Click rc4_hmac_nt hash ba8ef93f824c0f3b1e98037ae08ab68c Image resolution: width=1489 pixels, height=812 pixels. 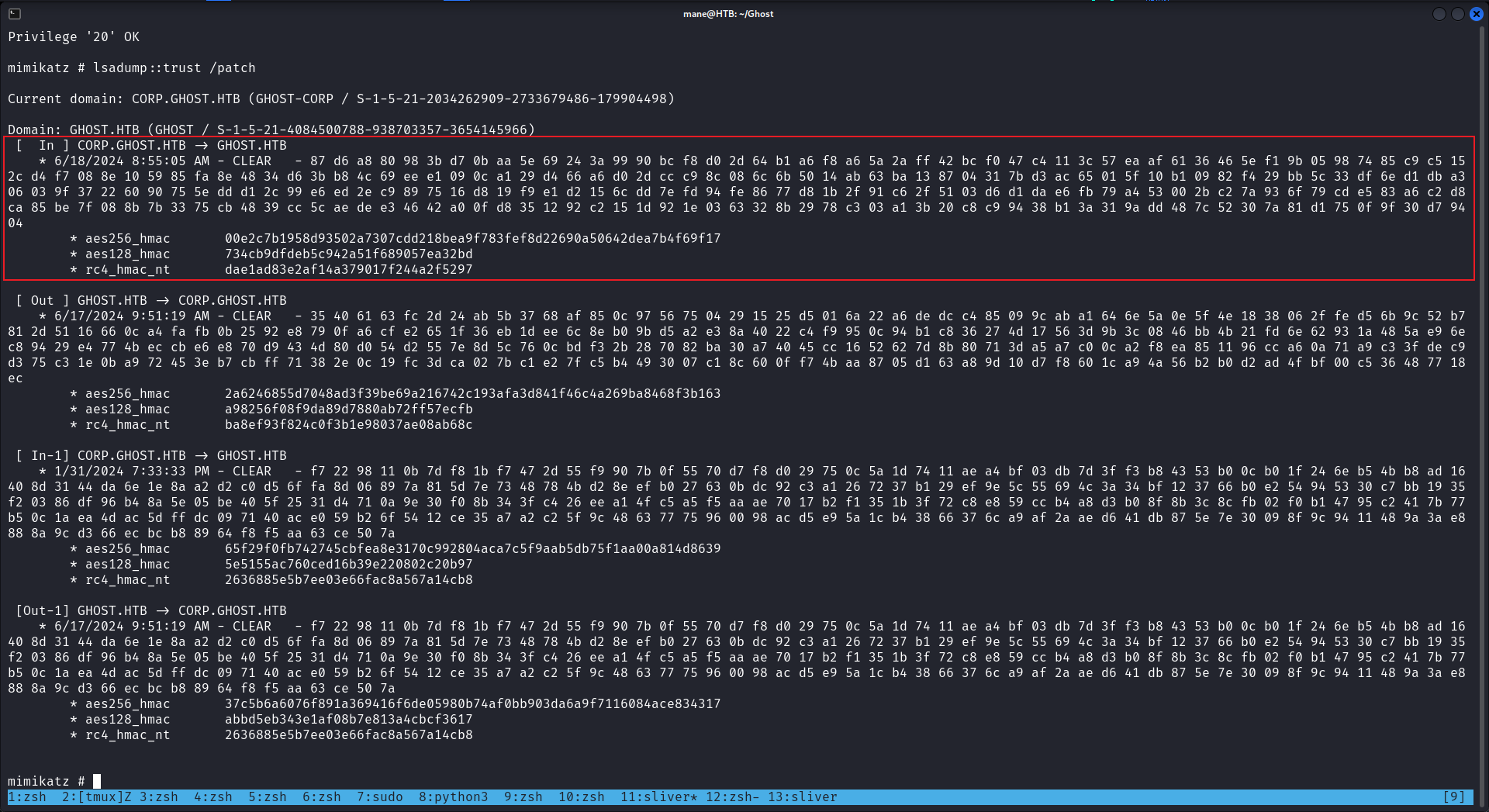tap(349, 424)
